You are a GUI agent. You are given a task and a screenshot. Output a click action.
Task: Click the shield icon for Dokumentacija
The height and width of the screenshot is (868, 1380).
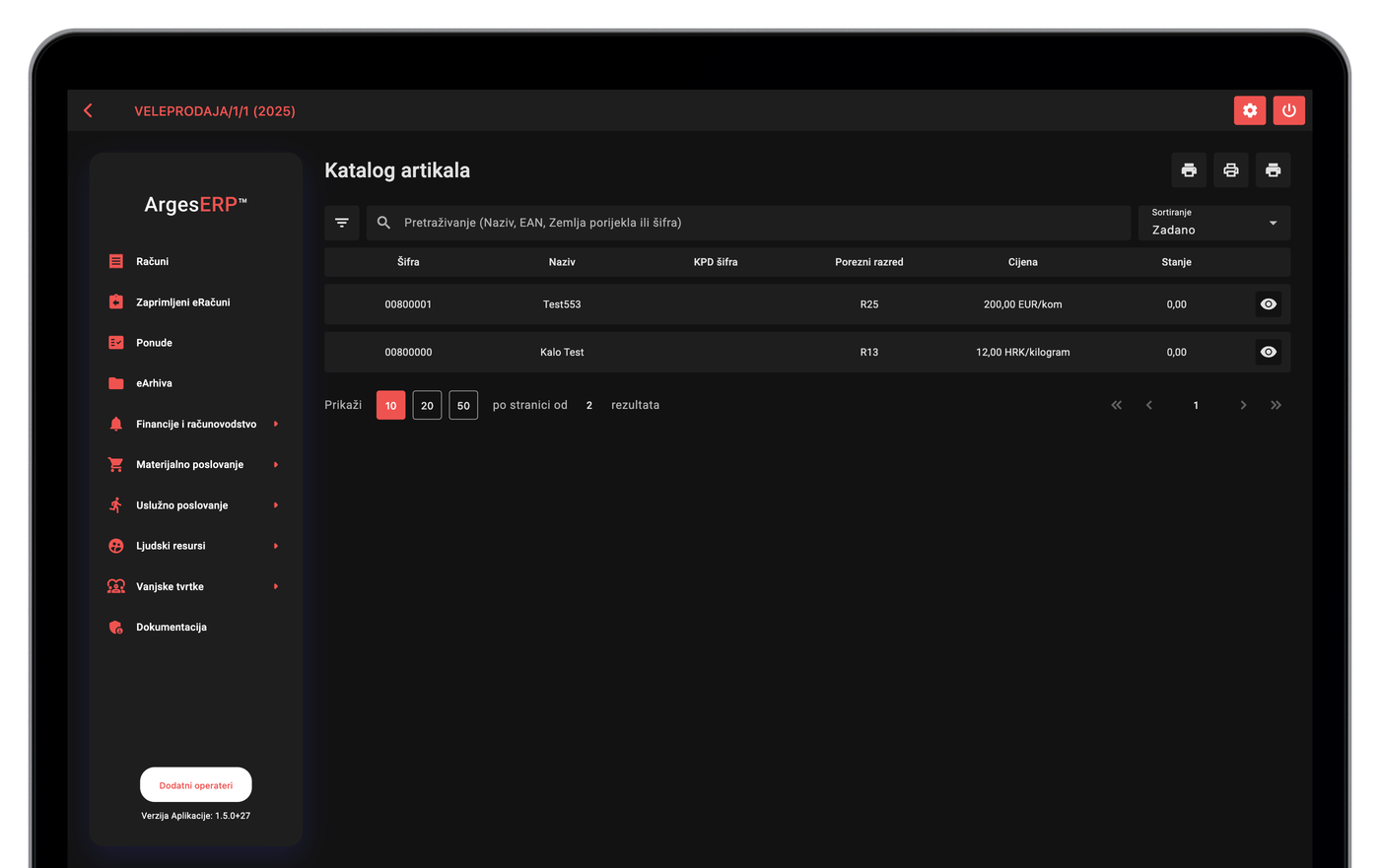tap(116, 627)
